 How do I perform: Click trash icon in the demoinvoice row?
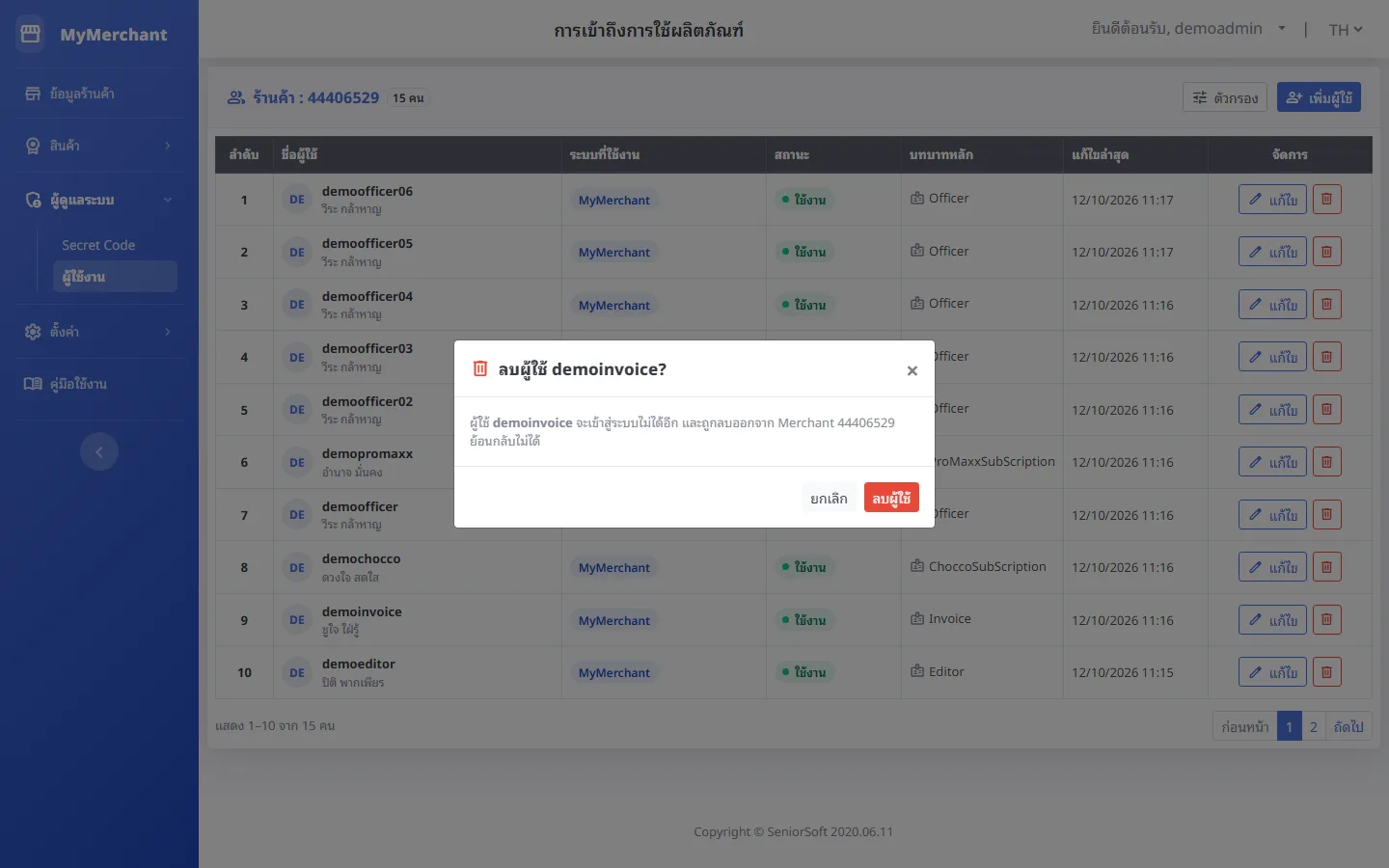(x=1326, y=620)
